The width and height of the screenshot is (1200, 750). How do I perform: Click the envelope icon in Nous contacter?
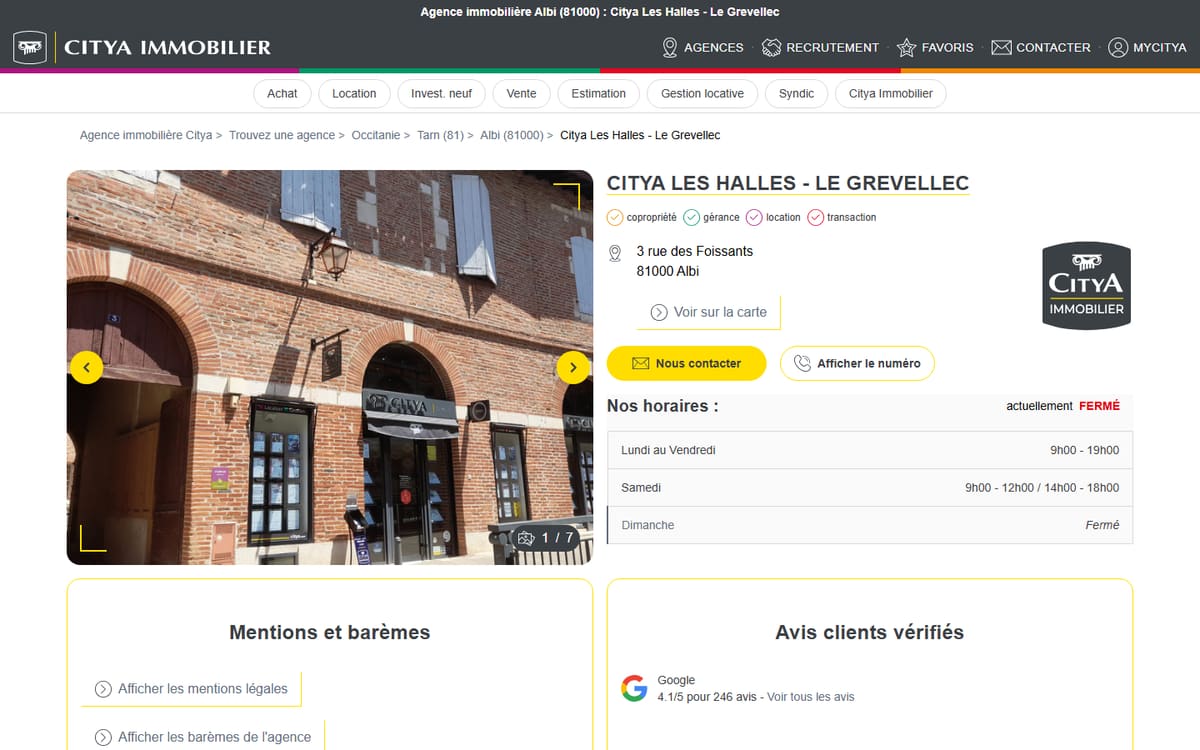[641, 363]
